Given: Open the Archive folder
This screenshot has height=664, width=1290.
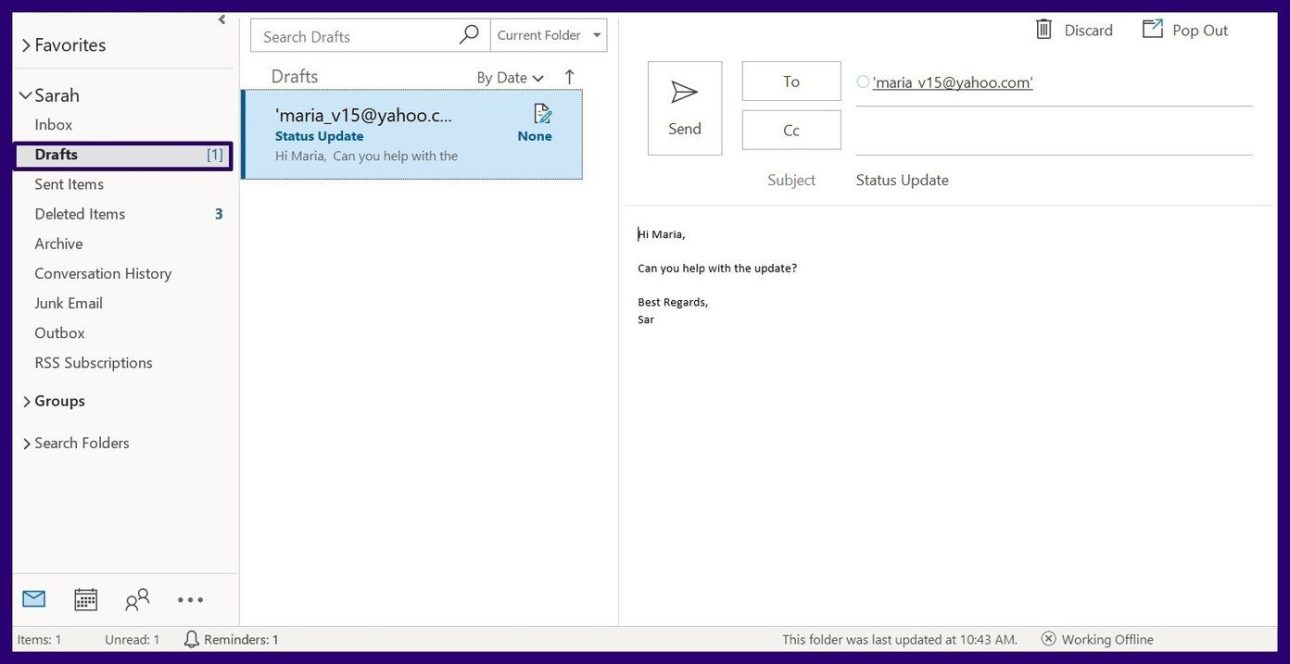Looking at the screenshot, I should point(59,244).
